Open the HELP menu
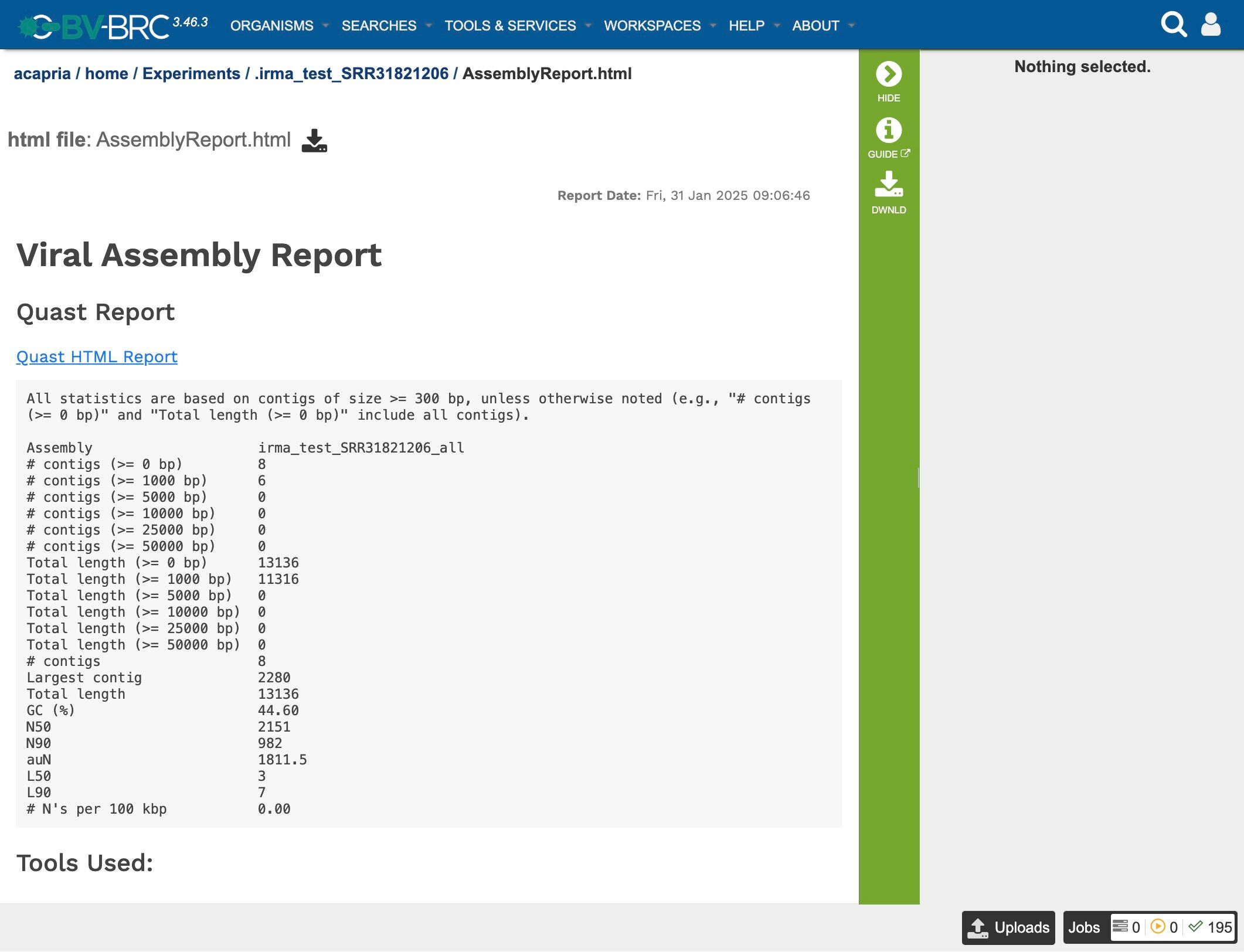Viewport: 1244px width, 952px height. pos(746,26)
